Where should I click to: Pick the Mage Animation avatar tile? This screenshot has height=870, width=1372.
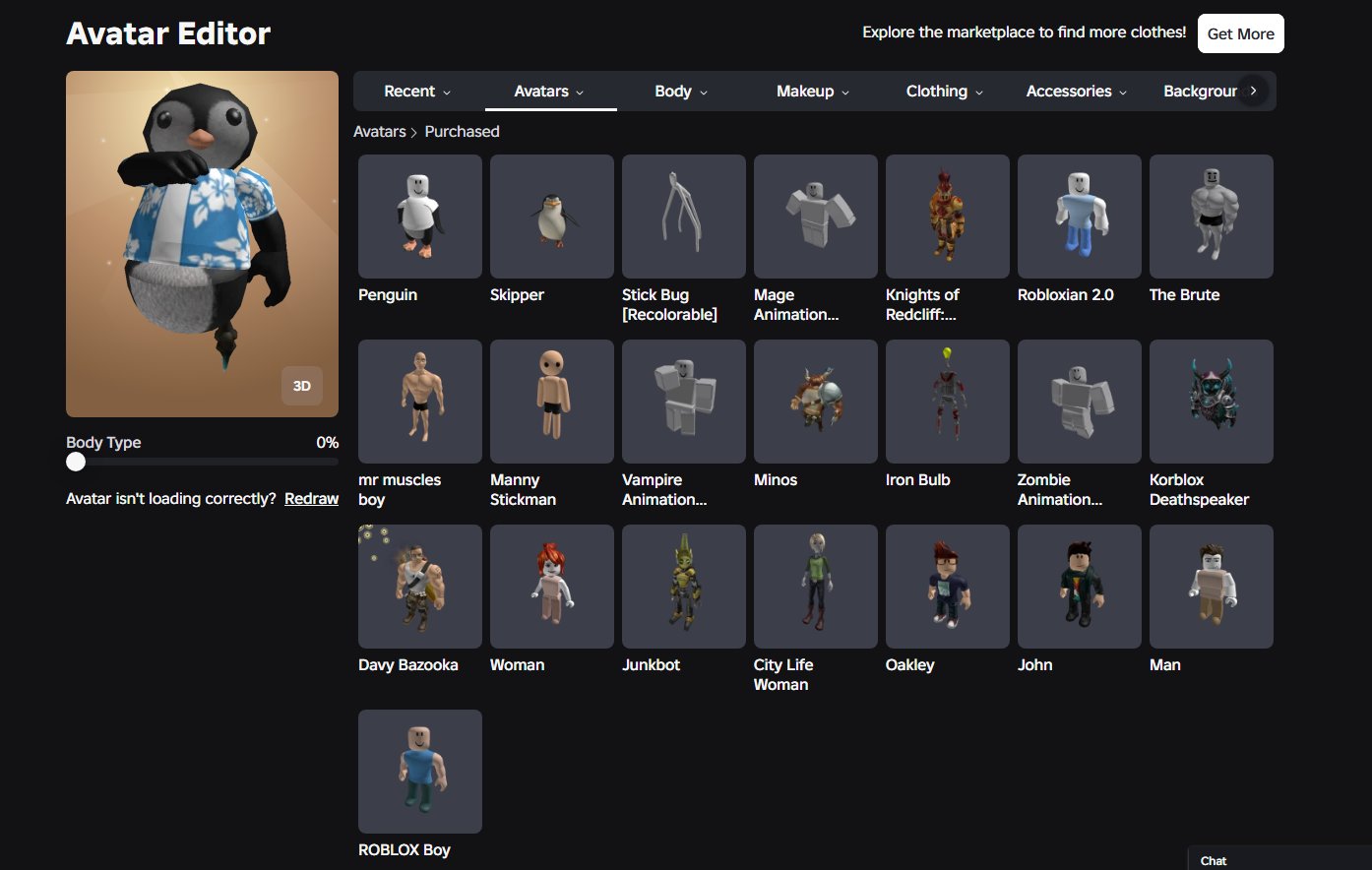(816, 217)
